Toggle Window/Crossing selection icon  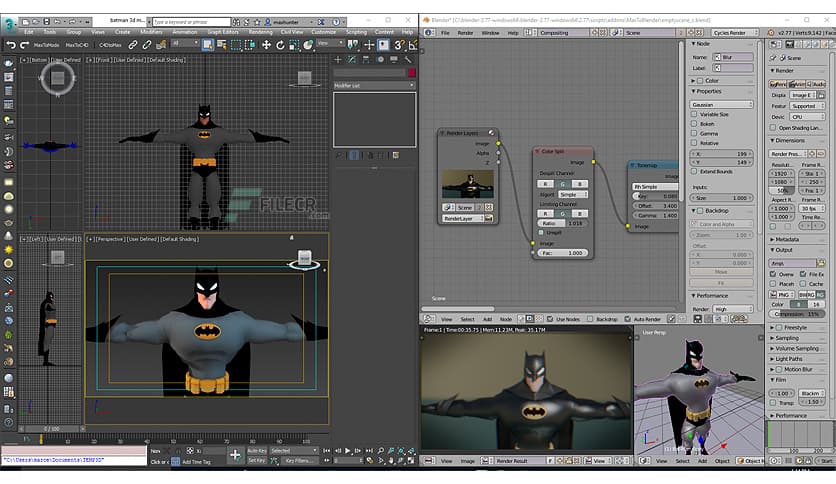pyautogui.click(x=250, y=45)
